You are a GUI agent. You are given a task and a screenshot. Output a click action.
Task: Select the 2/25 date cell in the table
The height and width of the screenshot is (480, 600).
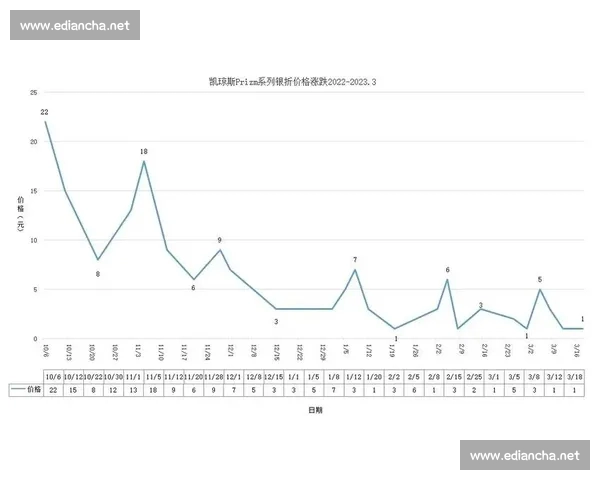474,377
